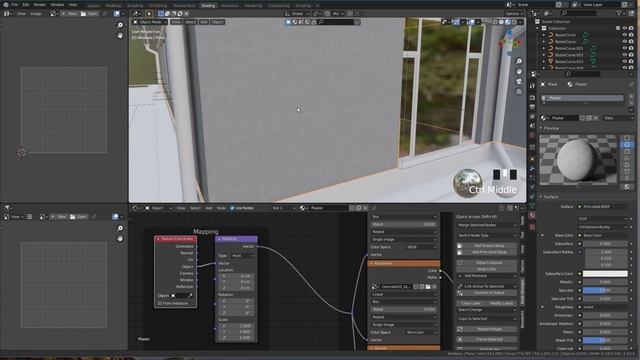Screen dimensions: 640x360
Task: Expand the Preview panel
Action: [551, 128]
